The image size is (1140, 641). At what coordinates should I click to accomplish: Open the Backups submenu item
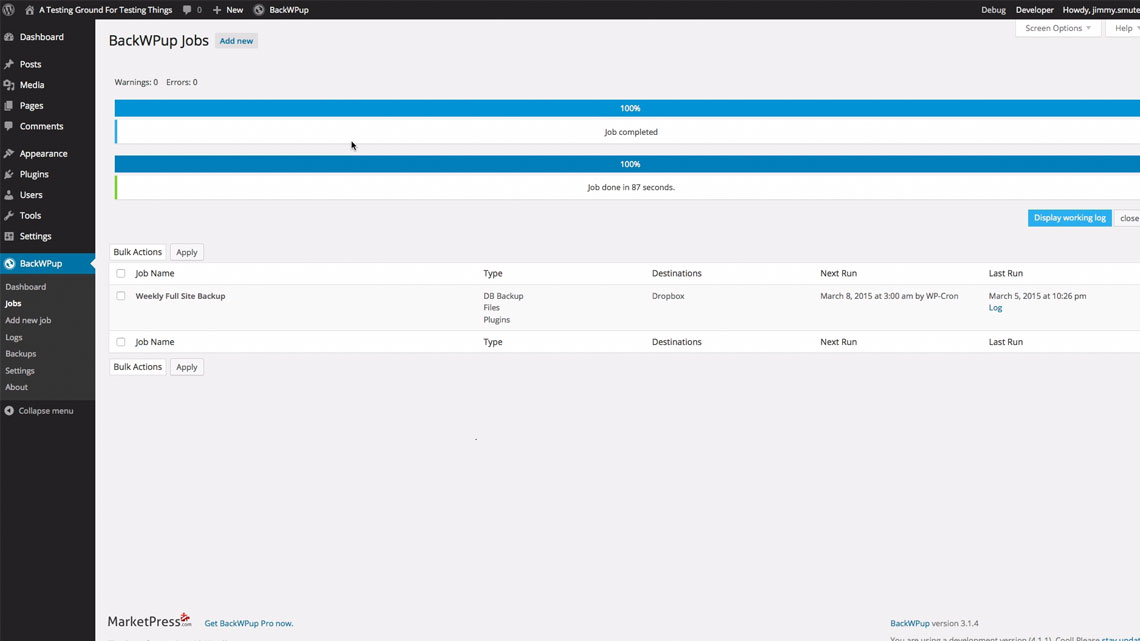20,354
